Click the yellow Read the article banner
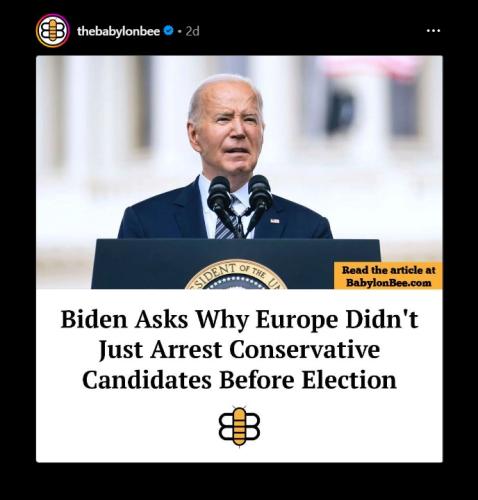The height and width of the screenshot is (500, 478). coord(388,276)
